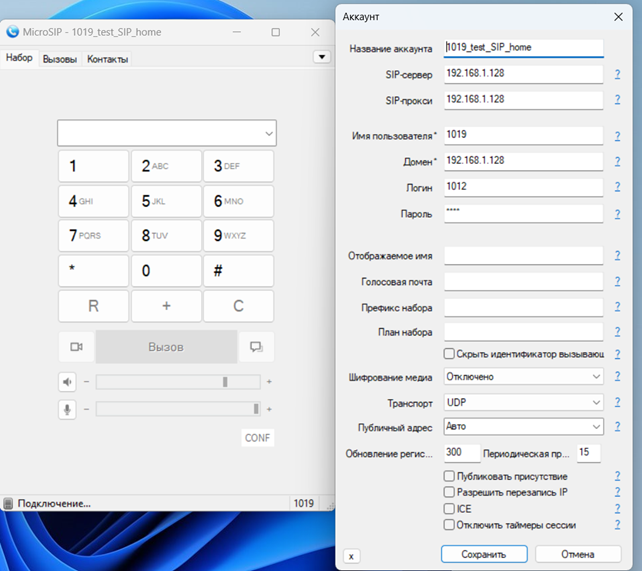
Task: Click the Пароль input field
Action: (x=523, y=214)
